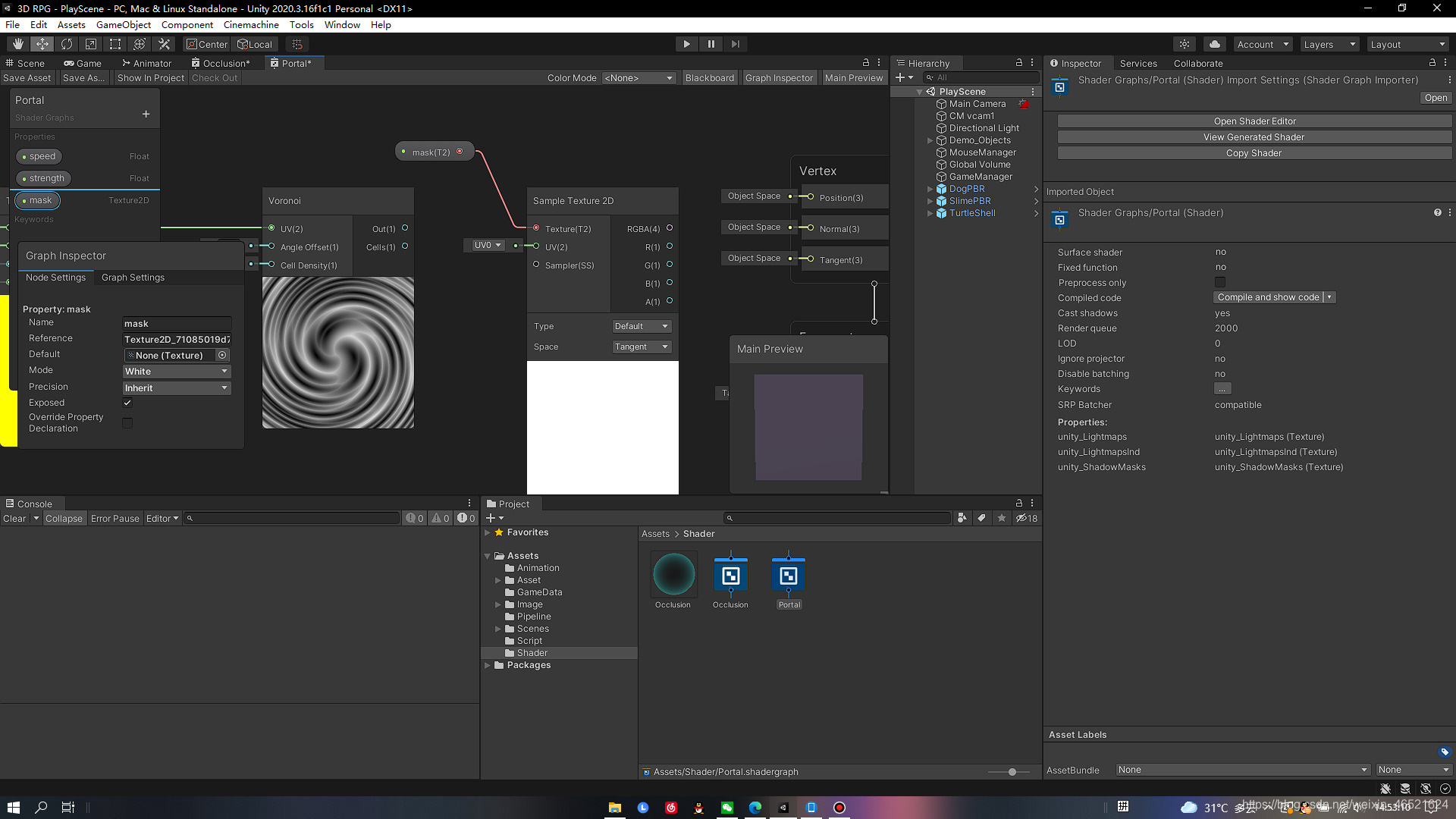Click the Pause button
The image size is (1456, 819).
711,44
